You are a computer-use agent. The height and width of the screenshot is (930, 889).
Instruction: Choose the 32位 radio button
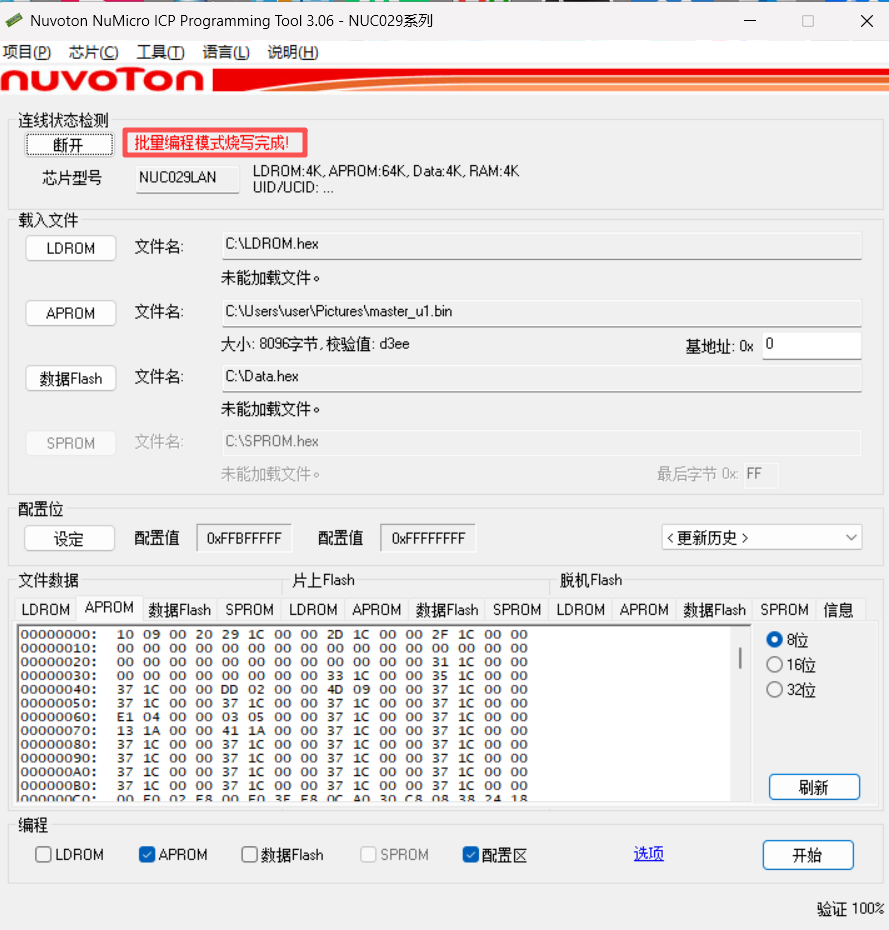tap(774, 690)
